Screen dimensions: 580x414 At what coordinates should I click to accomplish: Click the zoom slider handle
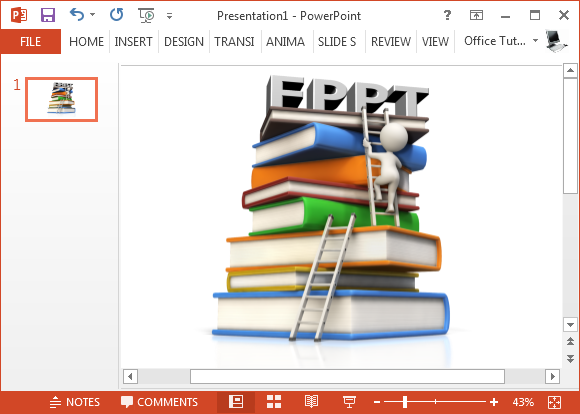point(405,402)
